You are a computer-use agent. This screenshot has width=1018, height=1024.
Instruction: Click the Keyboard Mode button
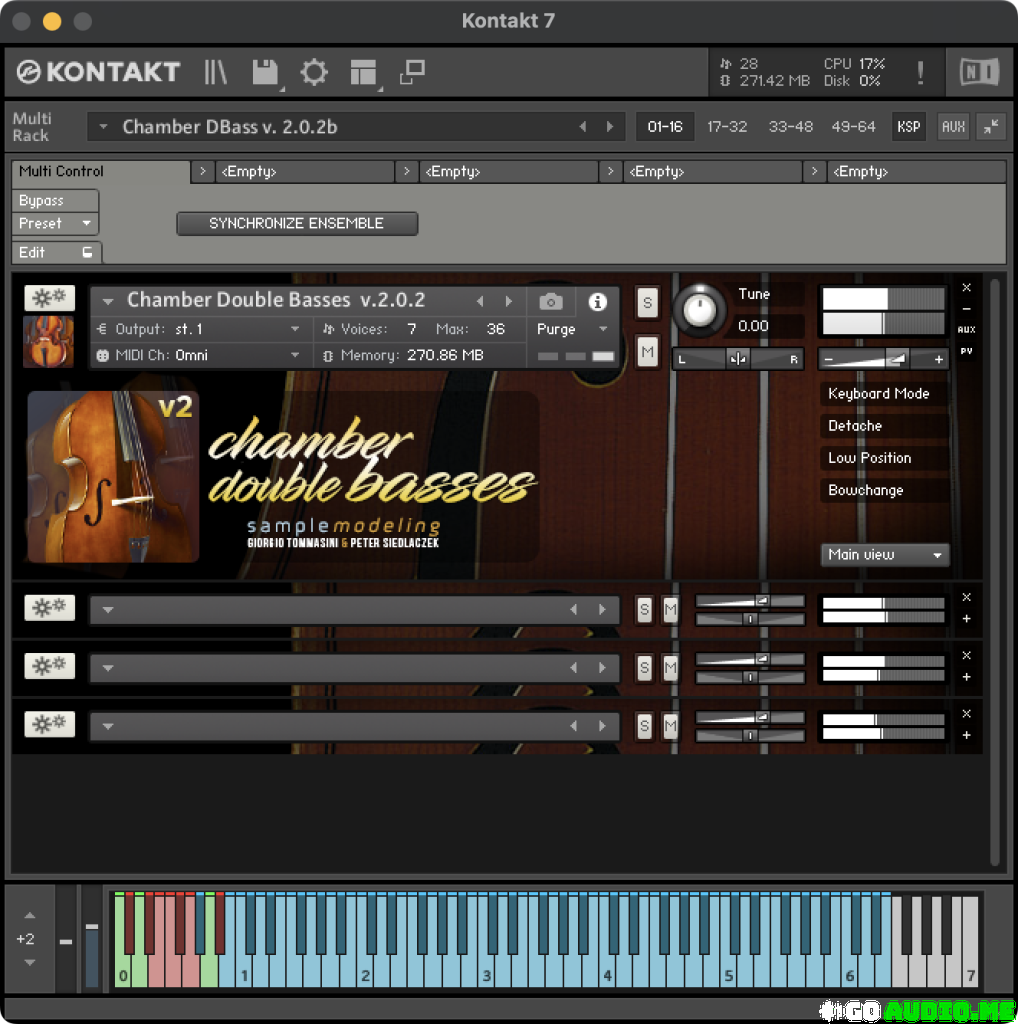[881, 393]
